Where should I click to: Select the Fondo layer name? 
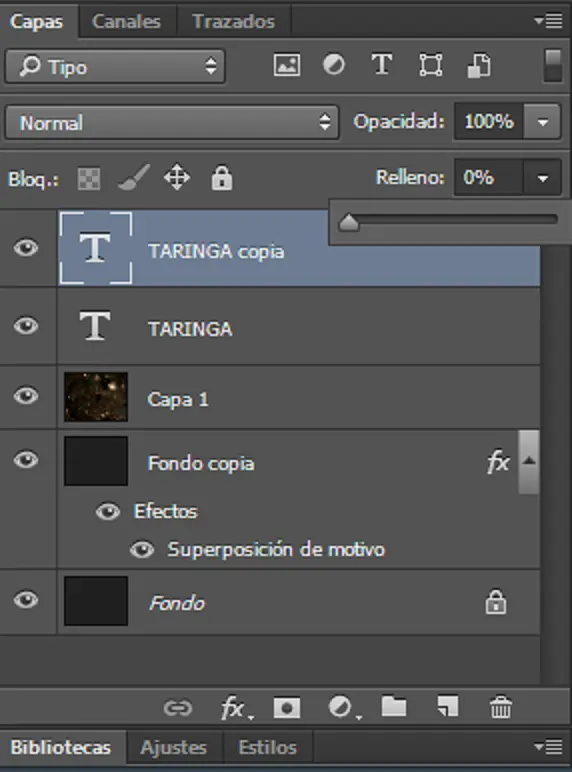tap(177, 603)
